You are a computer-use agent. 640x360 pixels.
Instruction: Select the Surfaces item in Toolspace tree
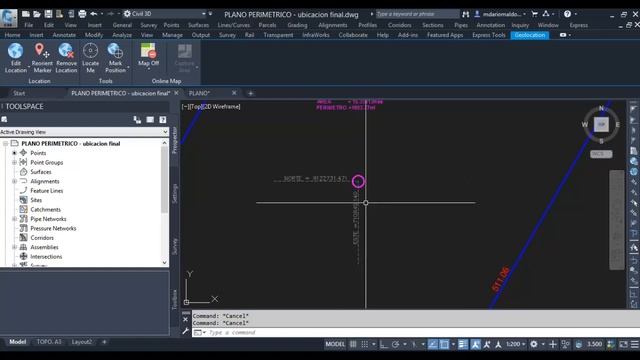pyautogui.click(x=41, y=172)
